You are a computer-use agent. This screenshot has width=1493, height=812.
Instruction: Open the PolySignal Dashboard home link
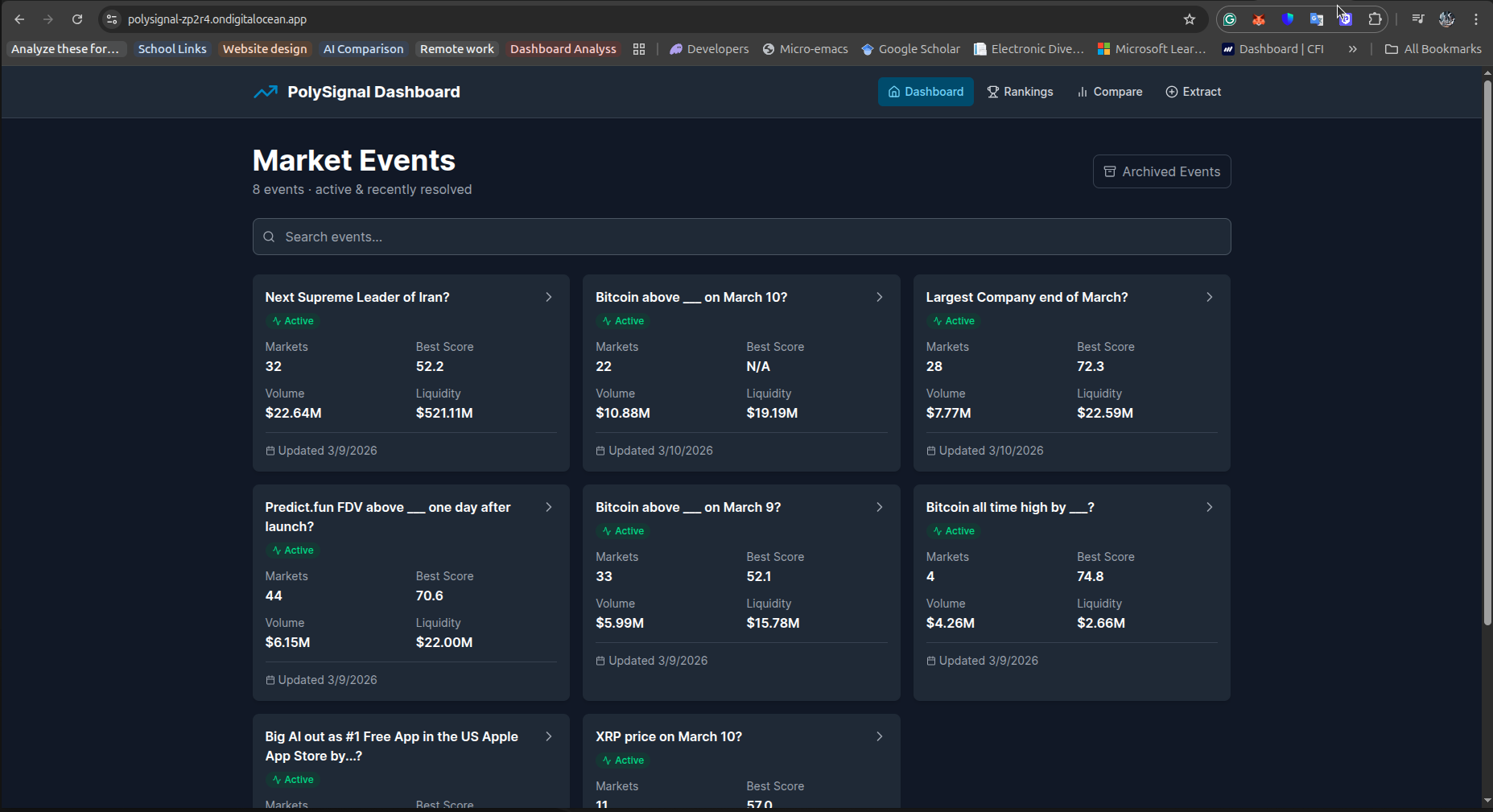[357, 92]
